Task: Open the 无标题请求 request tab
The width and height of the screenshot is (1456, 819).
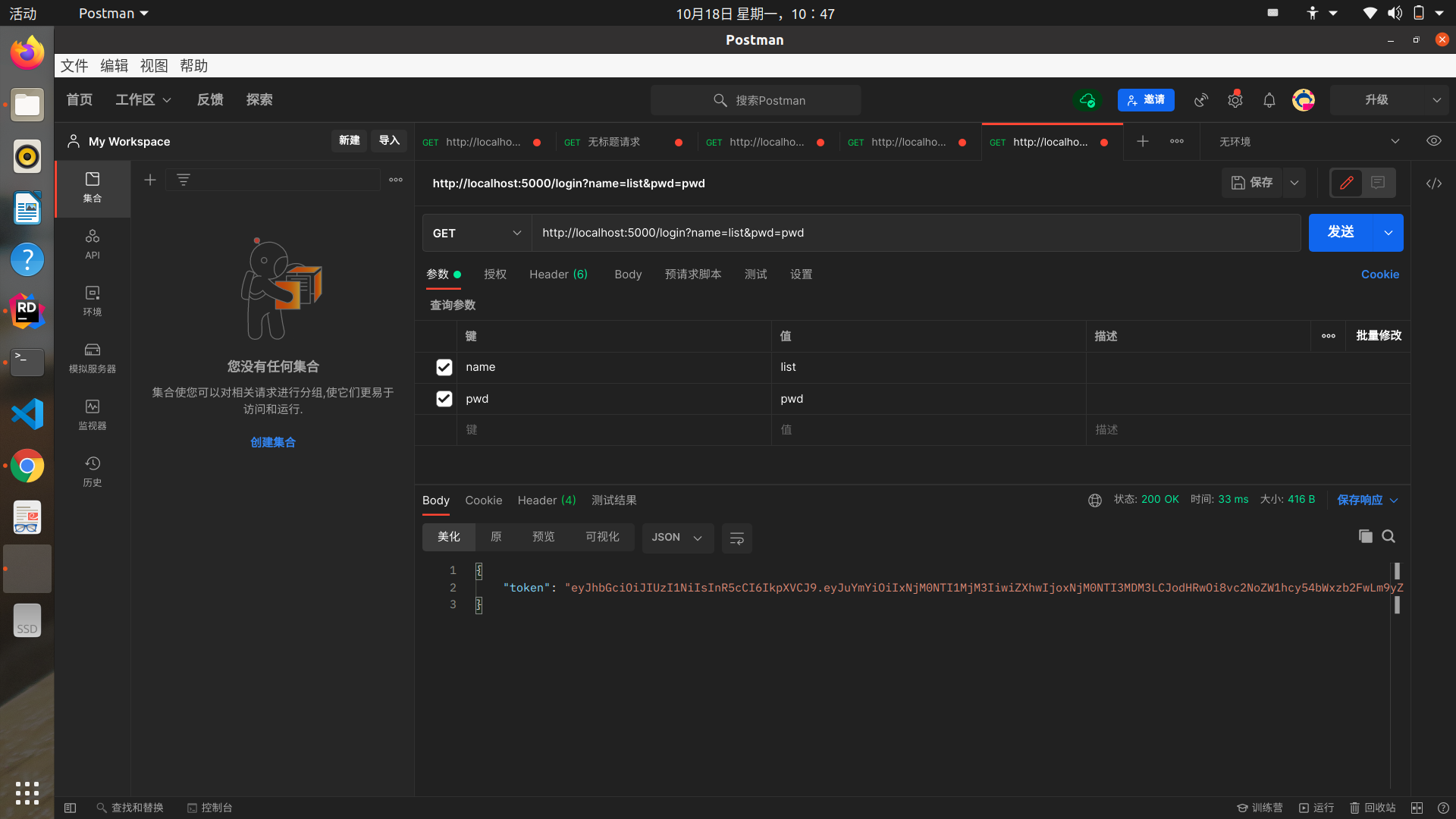Action: click(x=626, y=142)
